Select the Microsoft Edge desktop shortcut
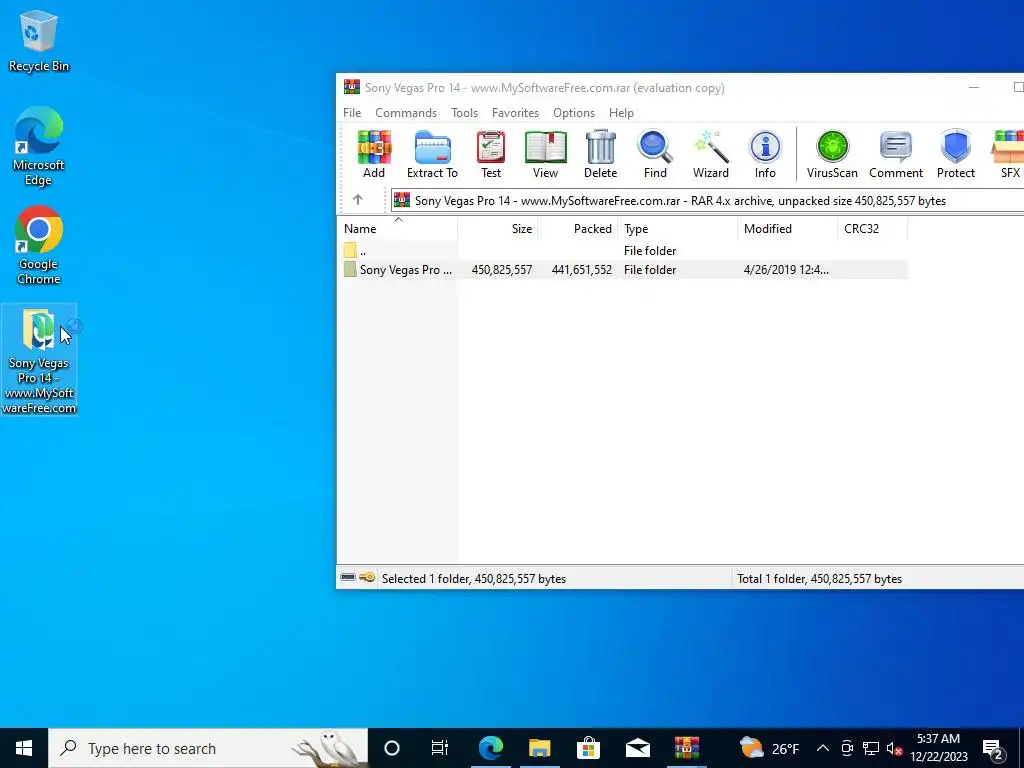Screen dimensions: 1024x768 [x=39, y=146]
